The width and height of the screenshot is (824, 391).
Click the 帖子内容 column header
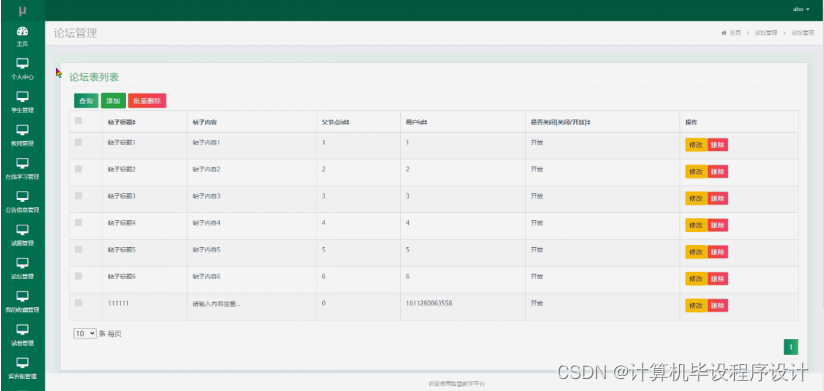point(205,122)
